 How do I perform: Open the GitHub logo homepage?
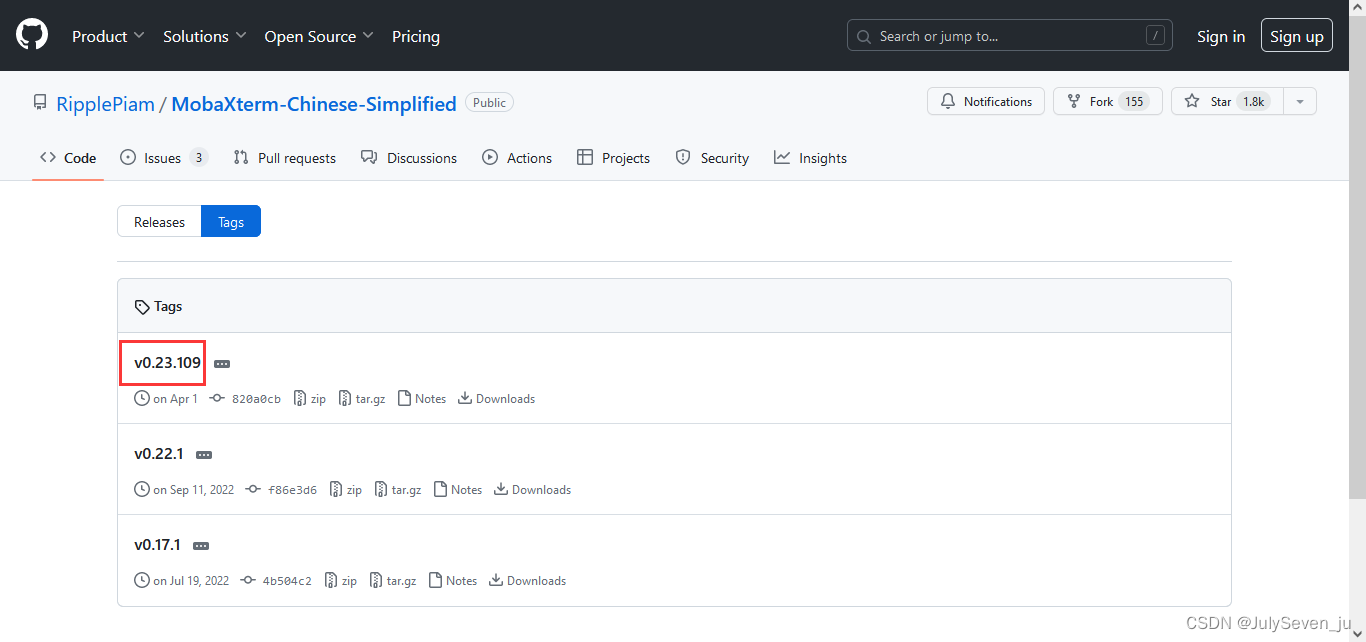tap(32, 36)
